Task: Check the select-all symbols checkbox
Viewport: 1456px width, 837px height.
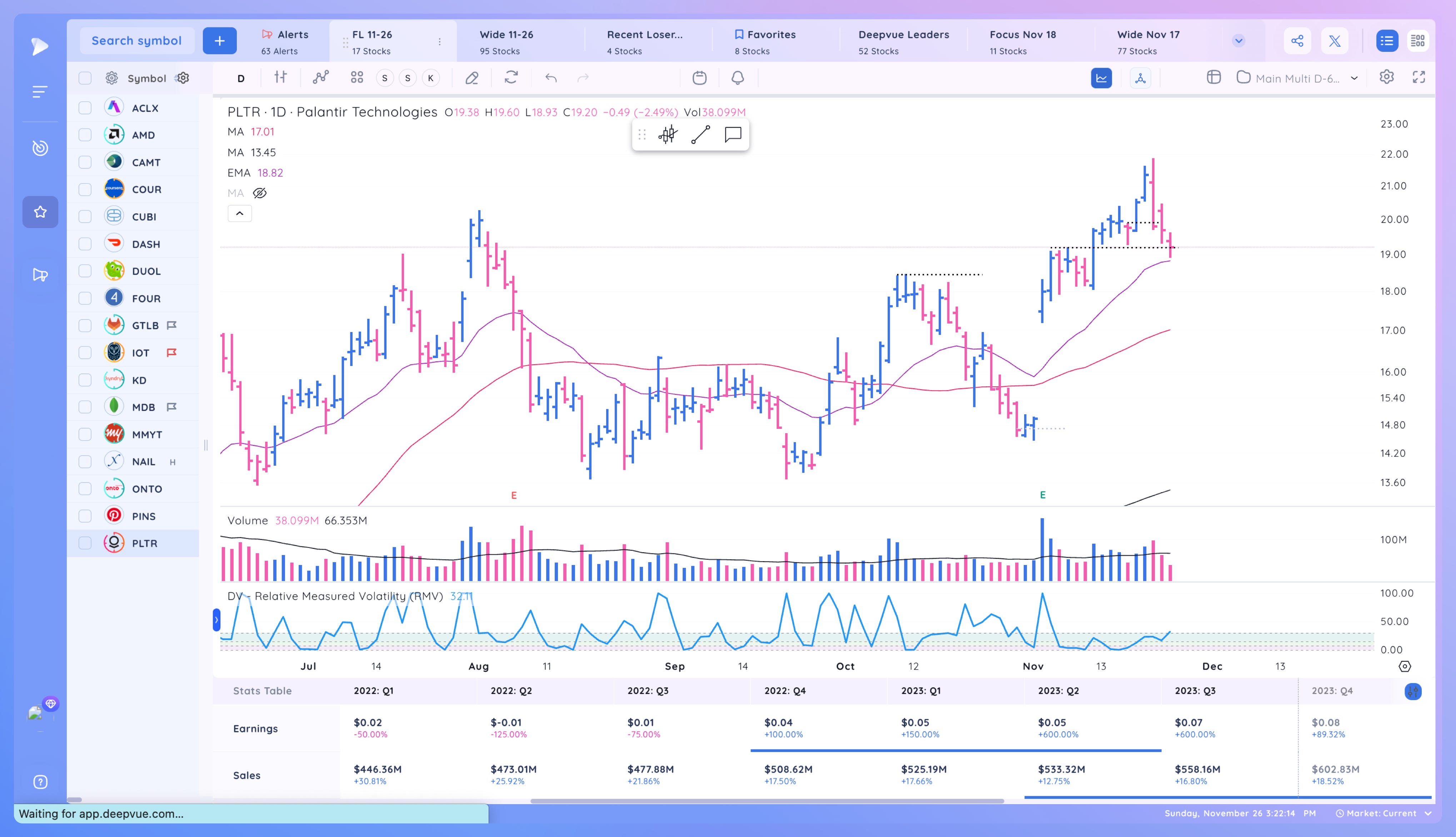Action: point(85,78)
